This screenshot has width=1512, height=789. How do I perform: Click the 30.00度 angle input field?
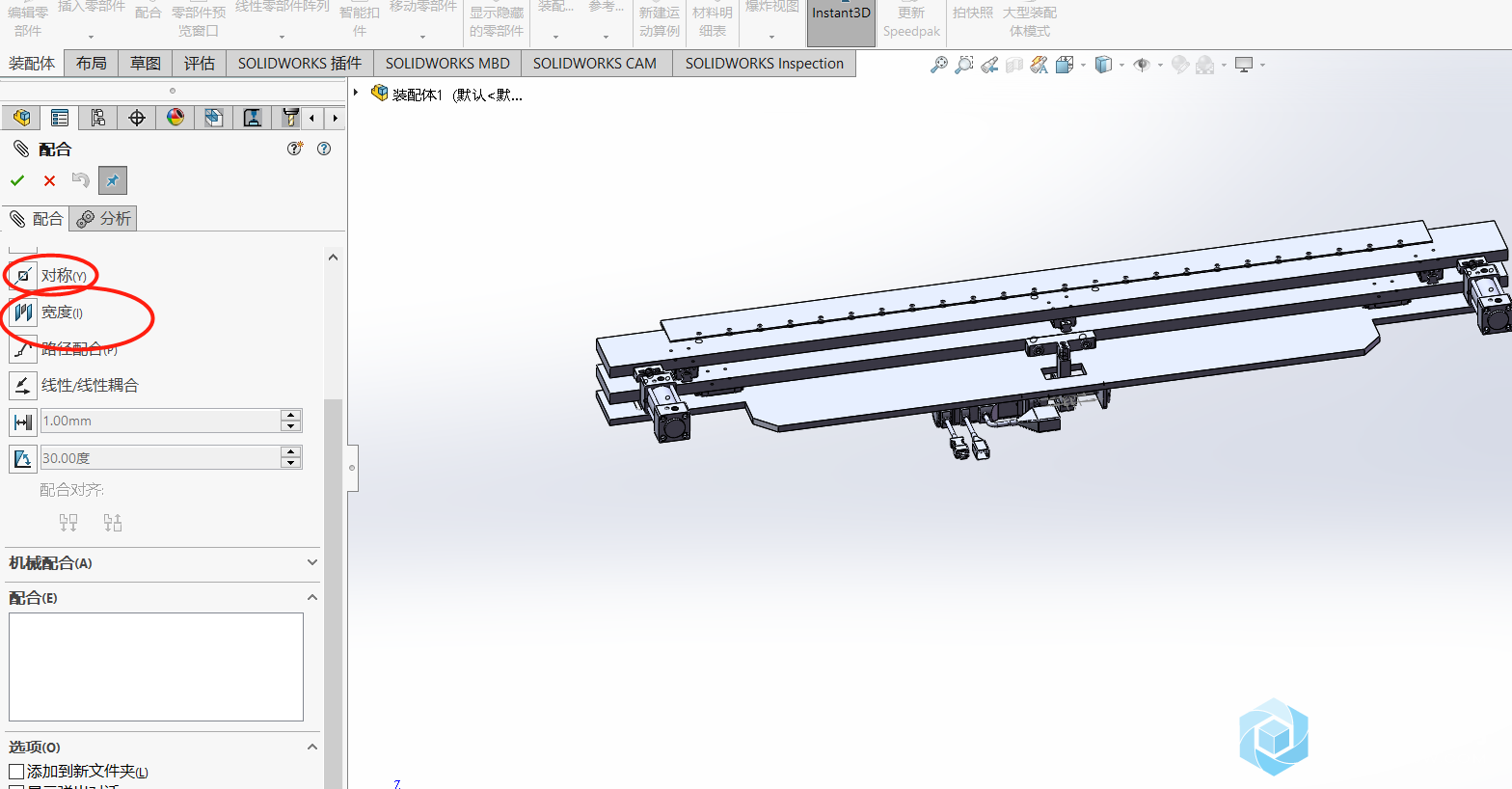coord(160,457)
